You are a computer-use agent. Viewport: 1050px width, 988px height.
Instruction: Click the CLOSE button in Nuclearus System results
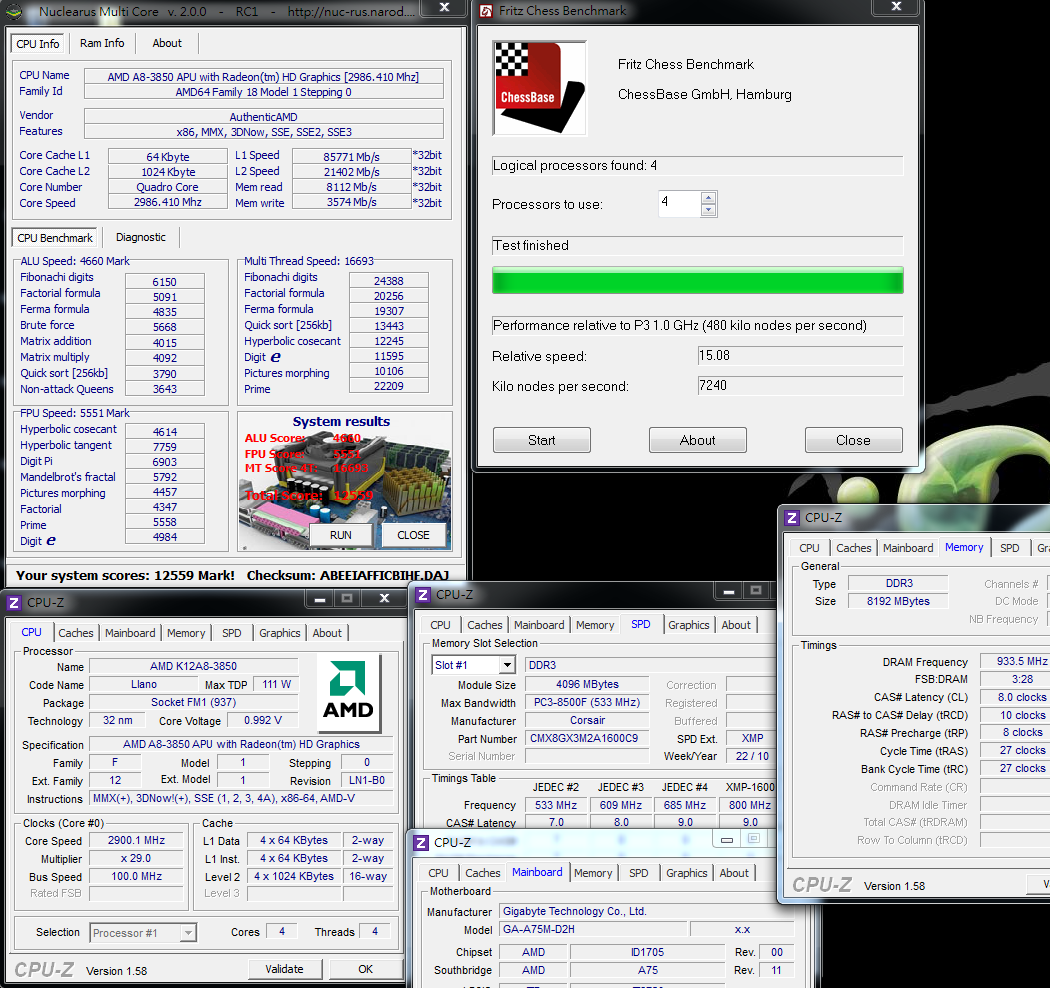(413, 535)
